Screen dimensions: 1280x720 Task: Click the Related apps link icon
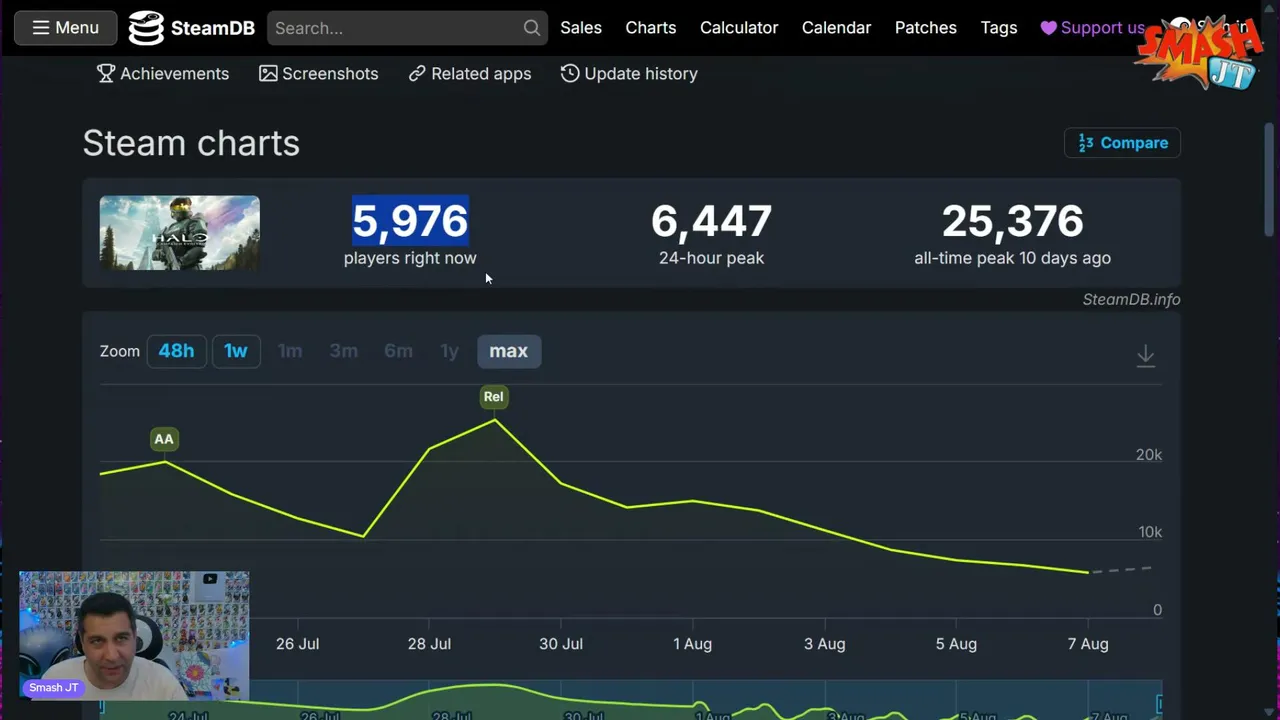[417, 74]
